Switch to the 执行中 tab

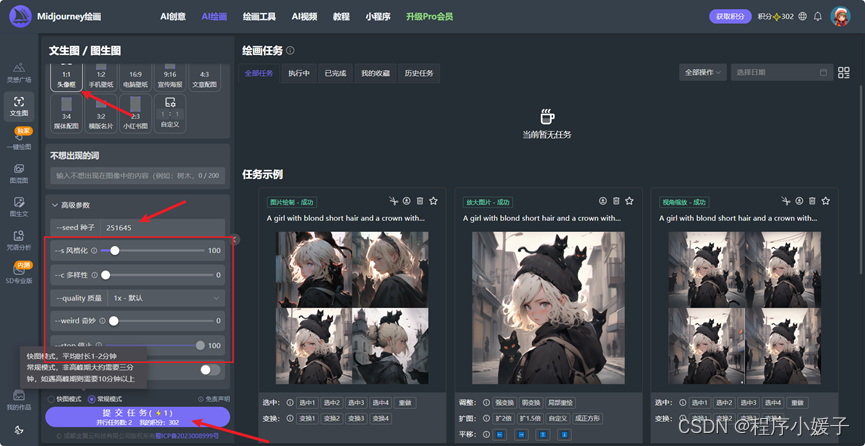click(298, 73)
